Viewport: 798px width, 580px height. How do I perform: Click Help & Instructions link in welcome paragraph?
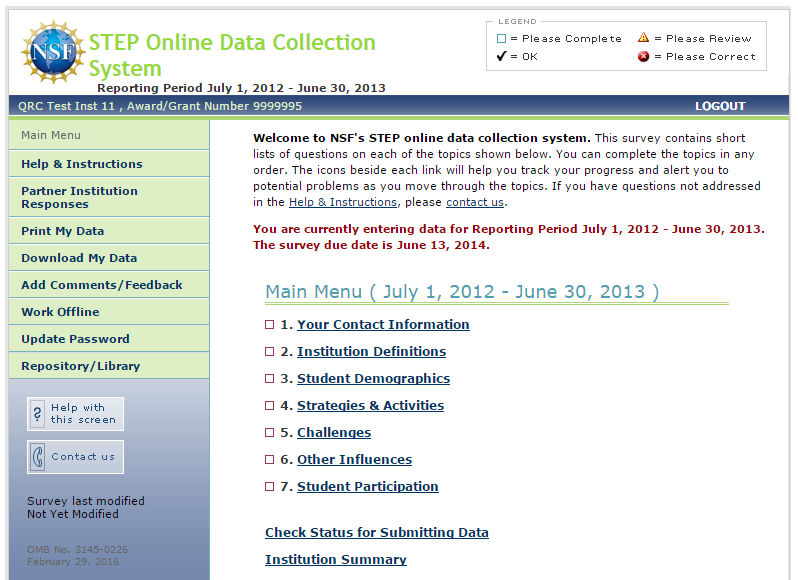tap(343, 202)
